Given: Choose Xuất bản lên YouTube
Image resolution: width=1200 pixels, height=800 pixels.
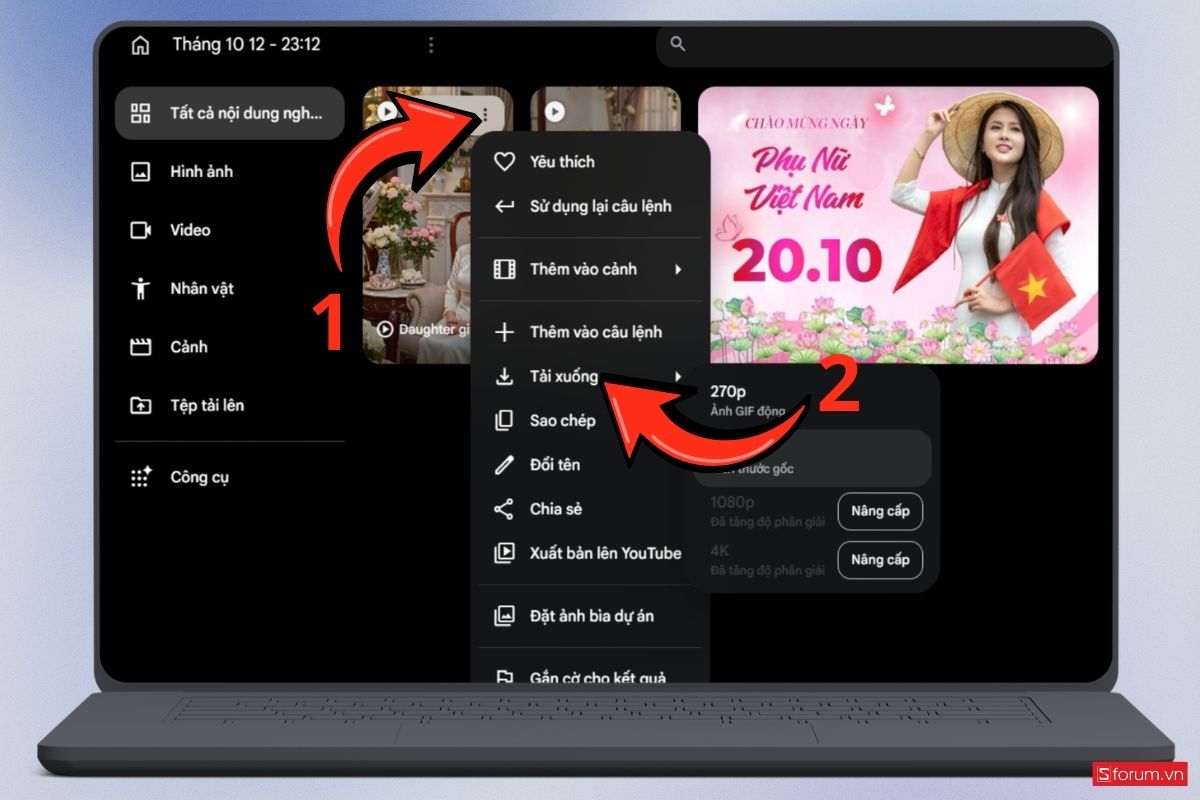Looking at the screenshot, I should [590, 553].
